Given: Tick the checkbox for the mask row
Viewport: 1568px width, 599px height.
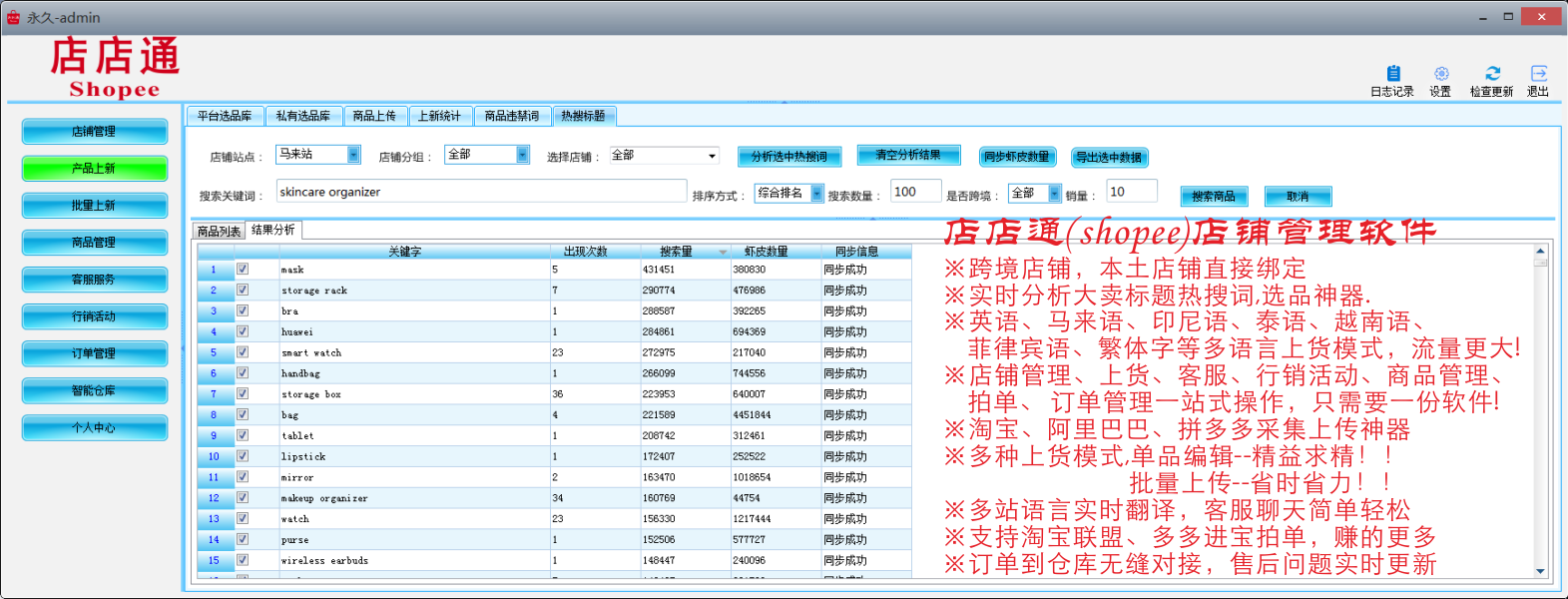Looking at the screenshot, I should point(242,269).
